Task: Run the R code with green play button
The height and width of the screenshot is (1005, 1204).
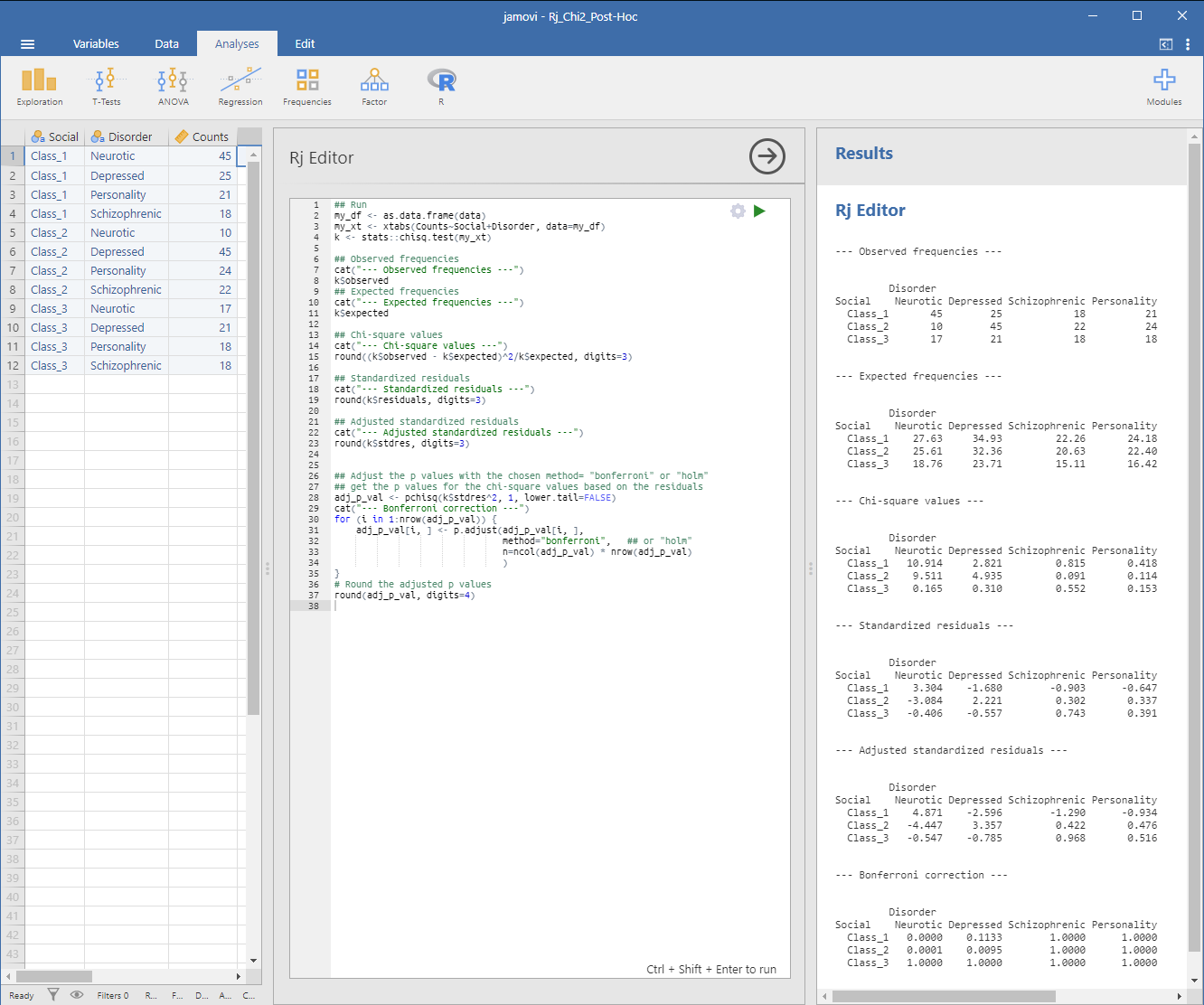Action: click(759, 211)
